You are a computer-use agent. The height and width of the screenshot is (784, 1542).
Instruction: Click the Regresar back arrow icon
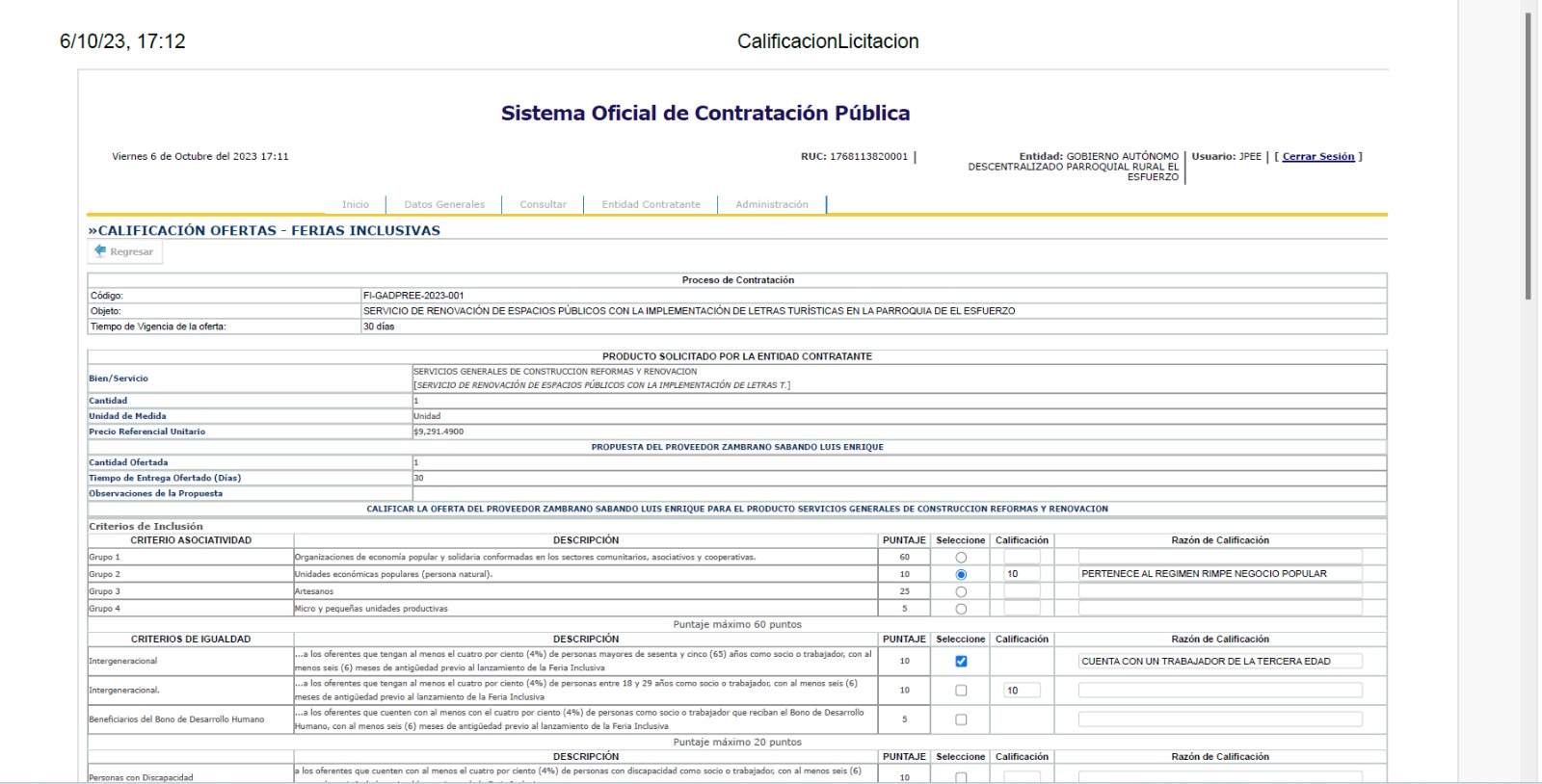[100, 251]
